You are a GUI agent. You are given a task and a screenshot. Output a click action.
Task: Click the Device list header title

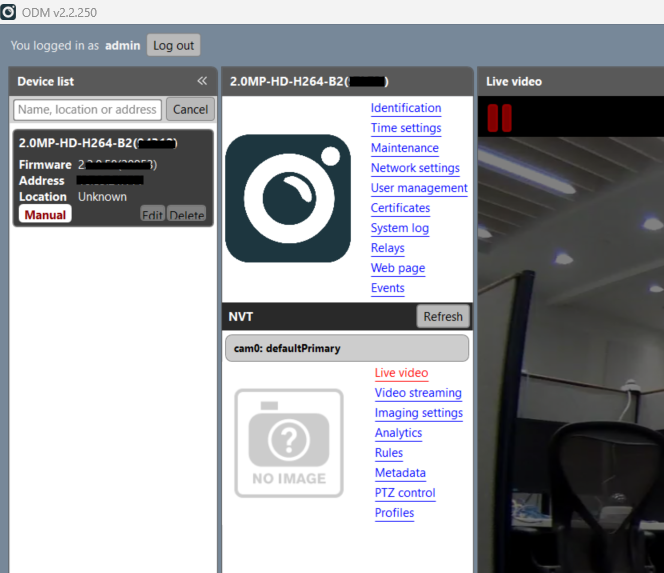(46, 81)
